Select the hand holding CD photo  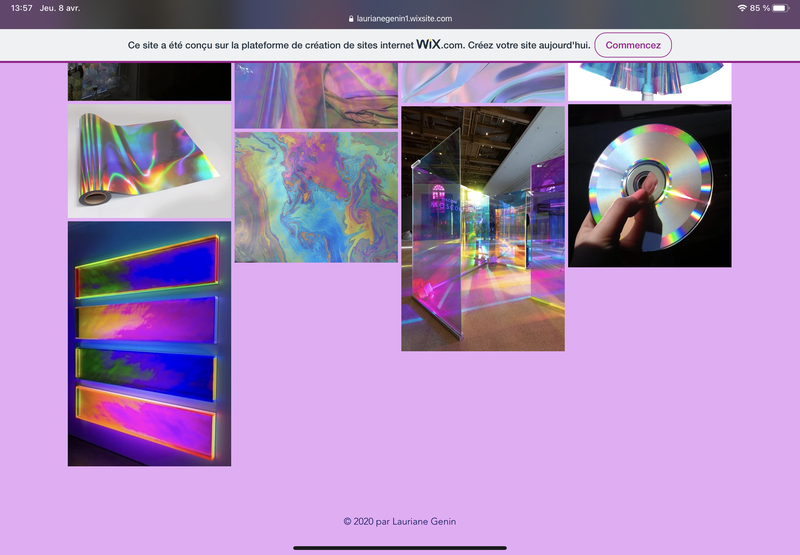(650, 186)
